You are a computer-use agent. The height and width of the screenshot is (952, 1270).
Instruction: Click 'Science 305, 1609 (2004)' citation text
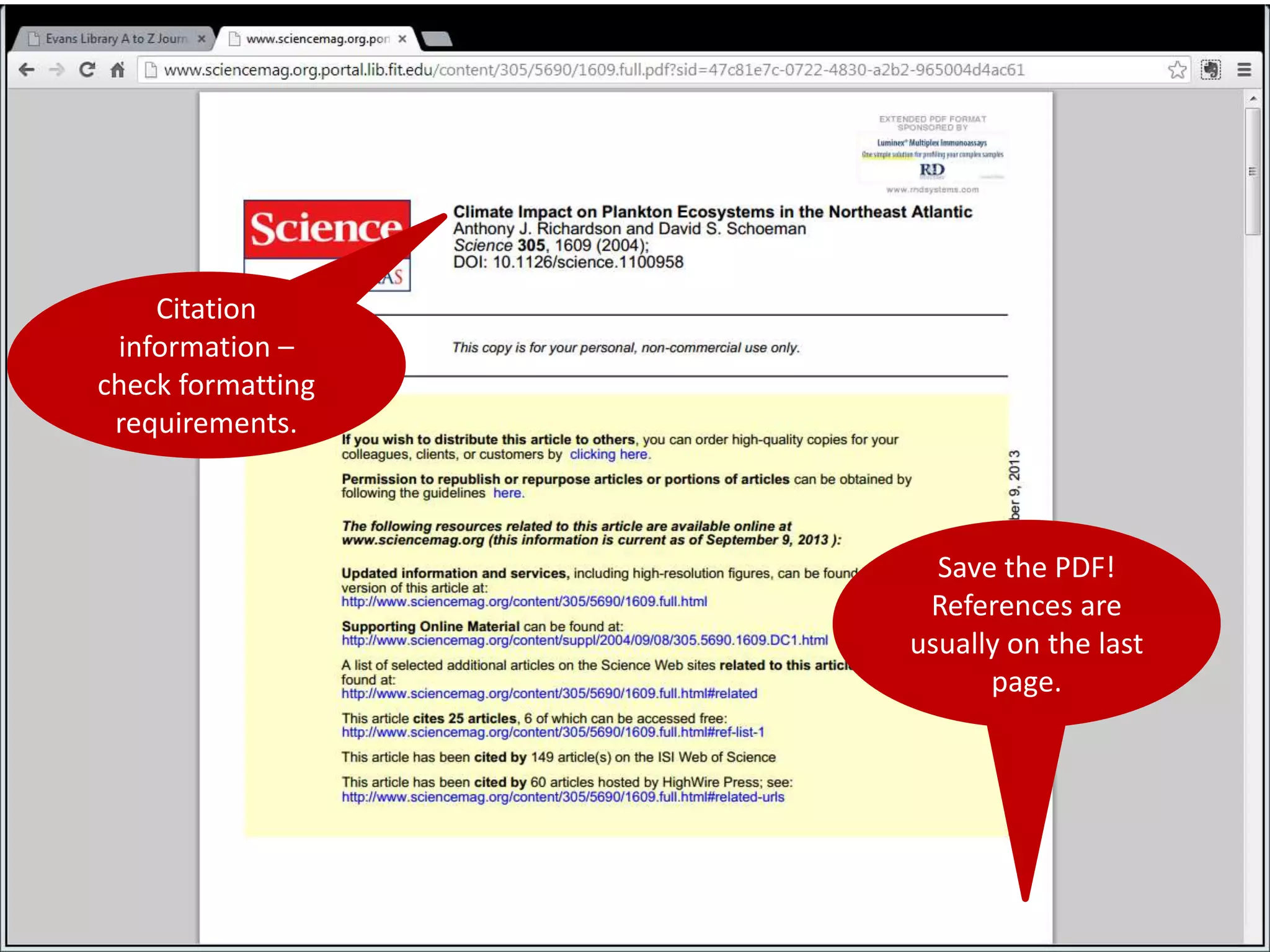551,245
